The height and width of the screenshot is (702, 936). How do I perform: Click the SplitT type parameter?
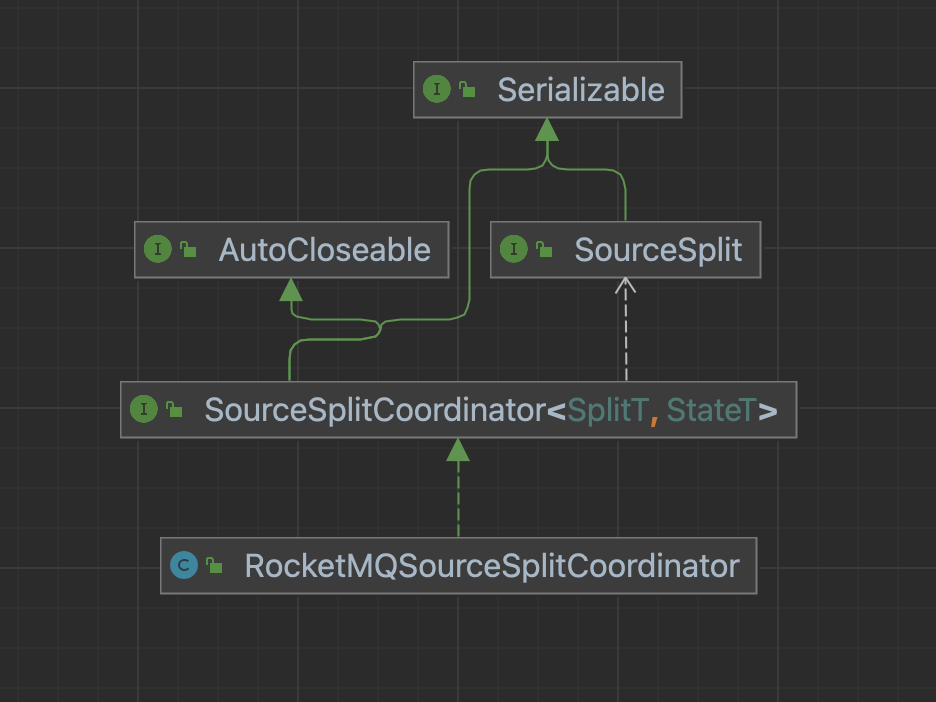pyautogui.click(x=608, y=409)
